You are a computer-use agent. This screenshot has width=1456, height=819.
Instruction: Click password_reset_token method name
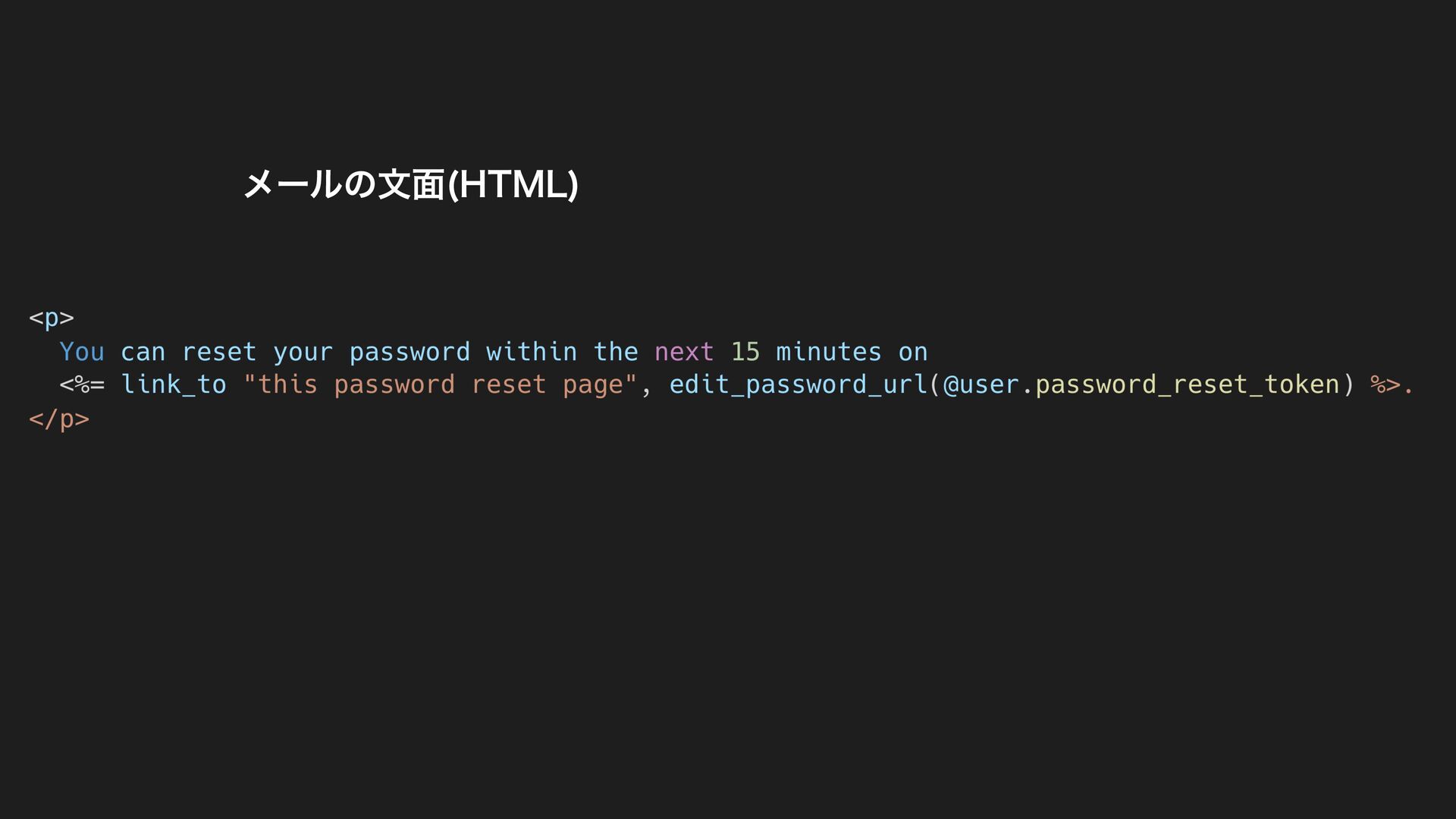(x=1188, y=384)
